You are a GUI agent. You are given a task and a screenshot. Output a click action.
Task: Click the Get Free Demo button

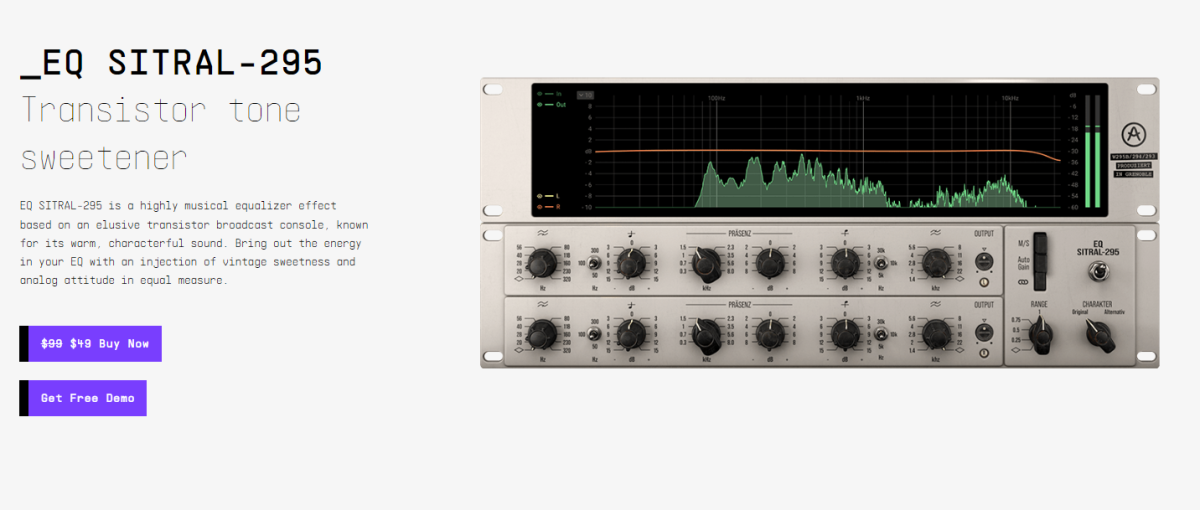coord(83,398)
